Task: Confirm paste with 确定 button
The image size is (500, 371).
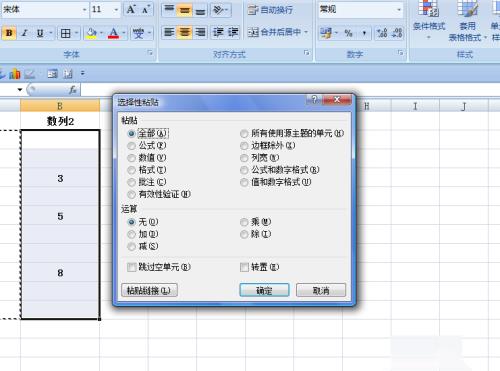Action: coord(264,290)
